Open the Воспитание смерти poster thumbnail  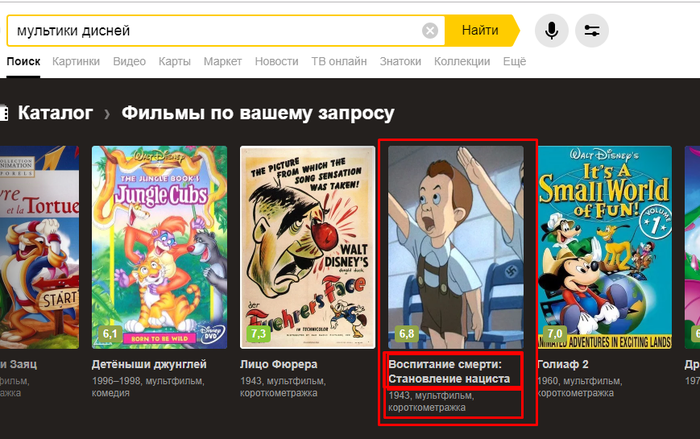[456, 247]
